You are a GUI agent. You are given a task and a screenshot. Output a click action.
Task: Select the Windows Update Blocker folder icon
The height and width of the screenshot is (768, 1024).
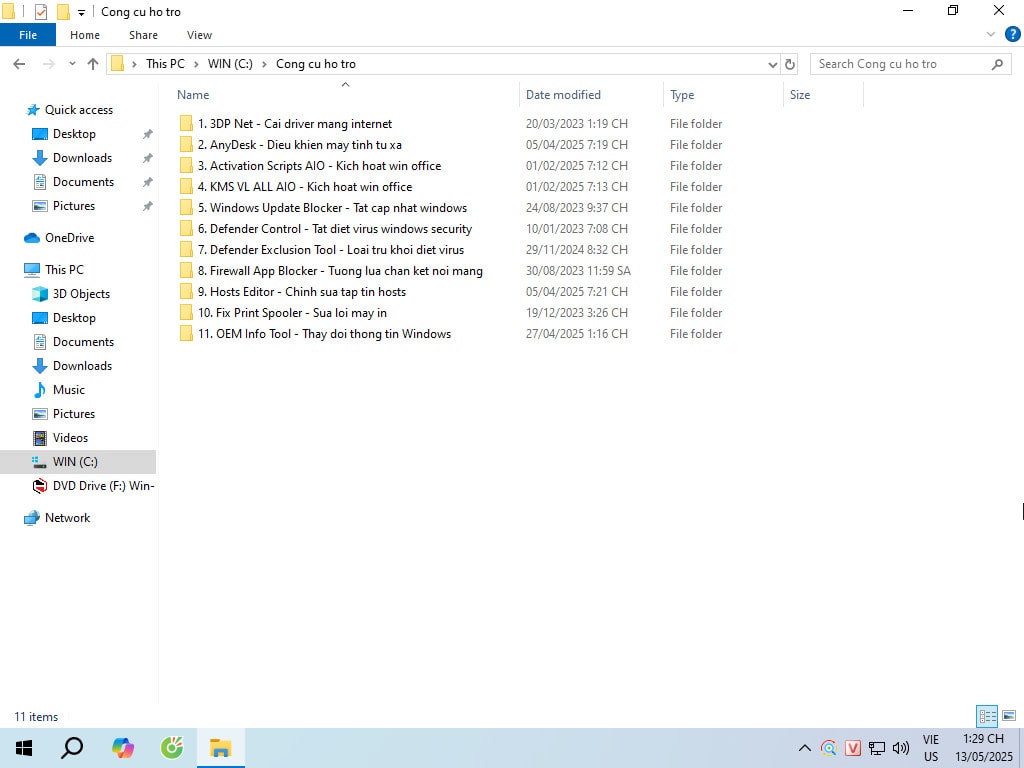(186, 208)
